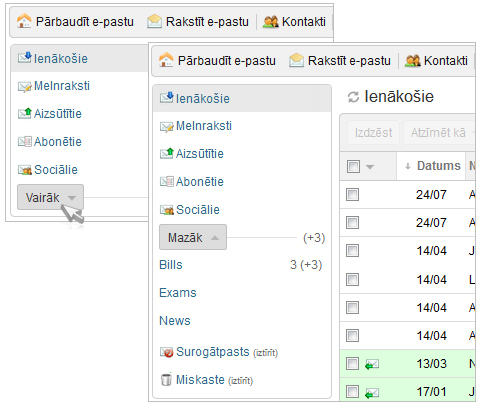Screen dimensions: 482x411
Task: Tick the checkbox of the second 24/07 message
Action: tap(352, 222)
